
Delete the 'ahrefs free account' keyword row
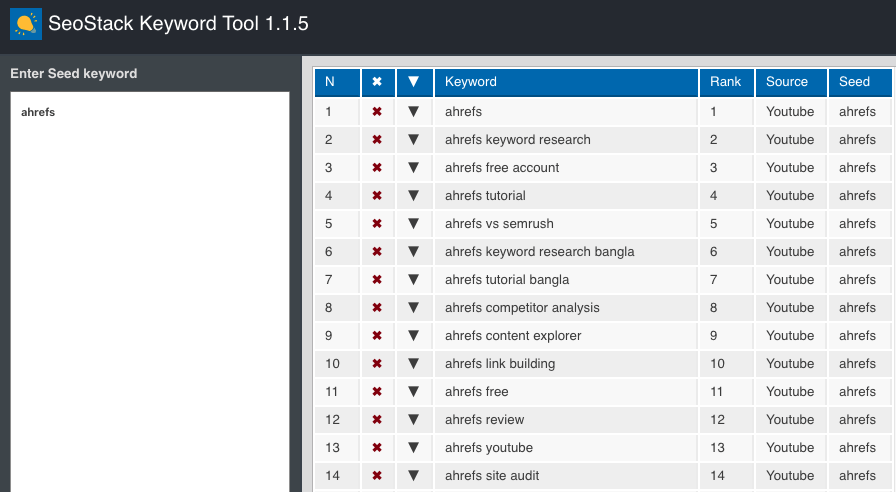pos(377,168)
